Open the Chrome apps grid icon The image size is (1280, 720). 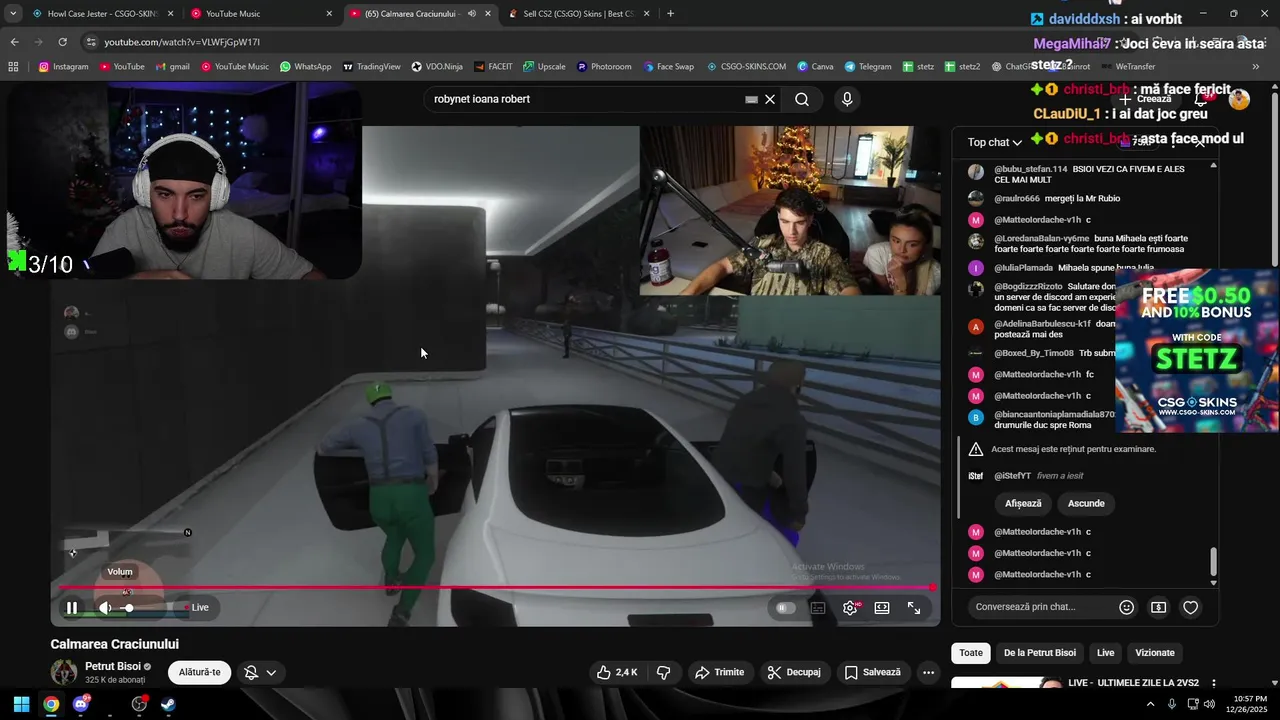point(13,67)
